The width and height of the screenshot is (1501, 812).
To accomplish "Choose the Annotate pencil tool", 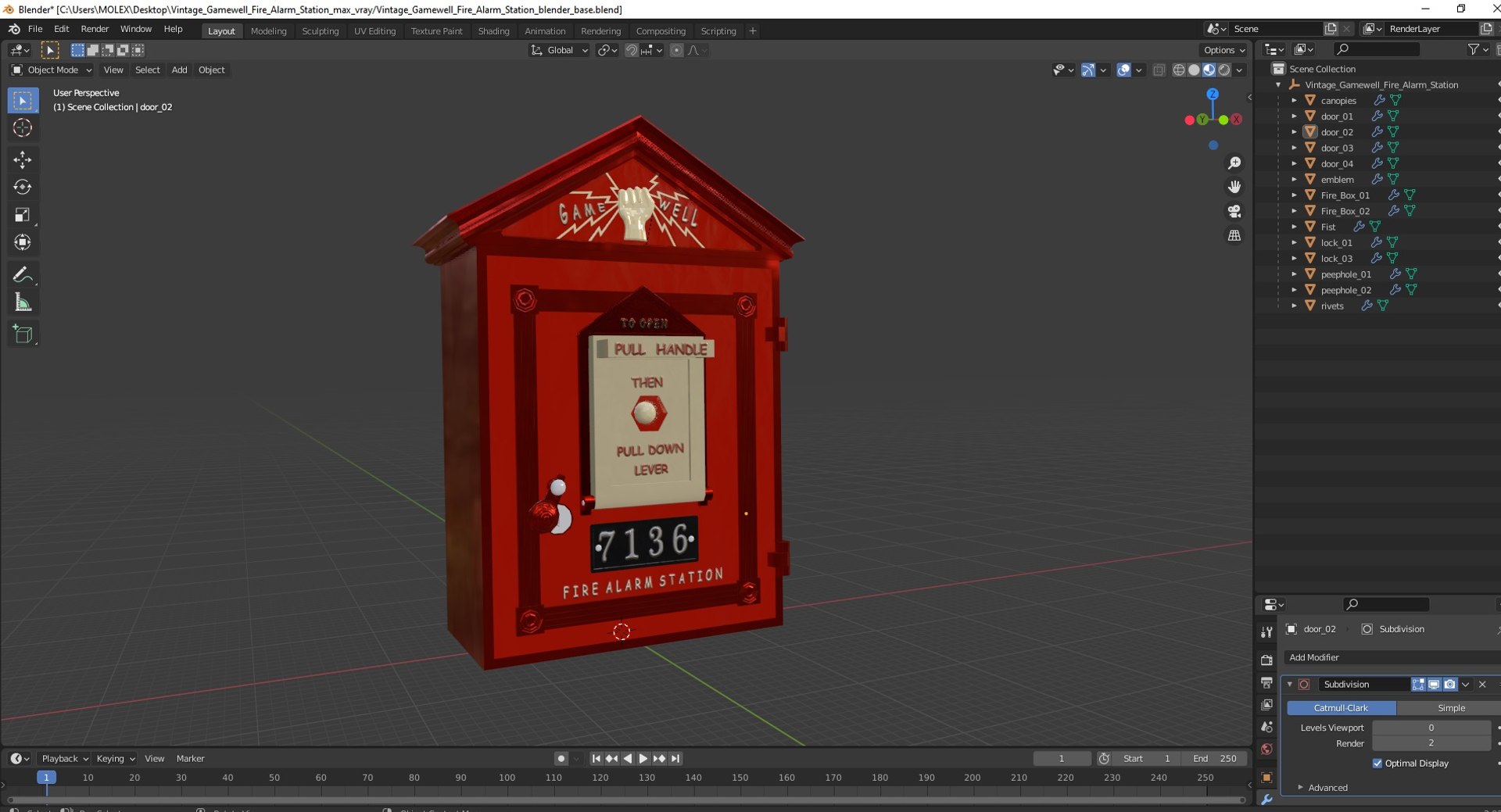I will point(23,274).
